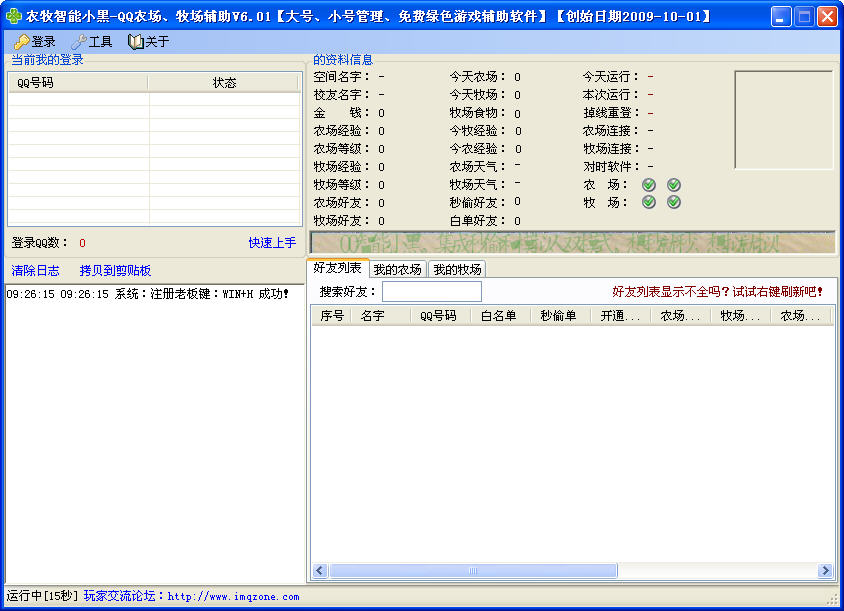Sort by the 白名单 column header
844x611 pixels.
tap(499, 316)
